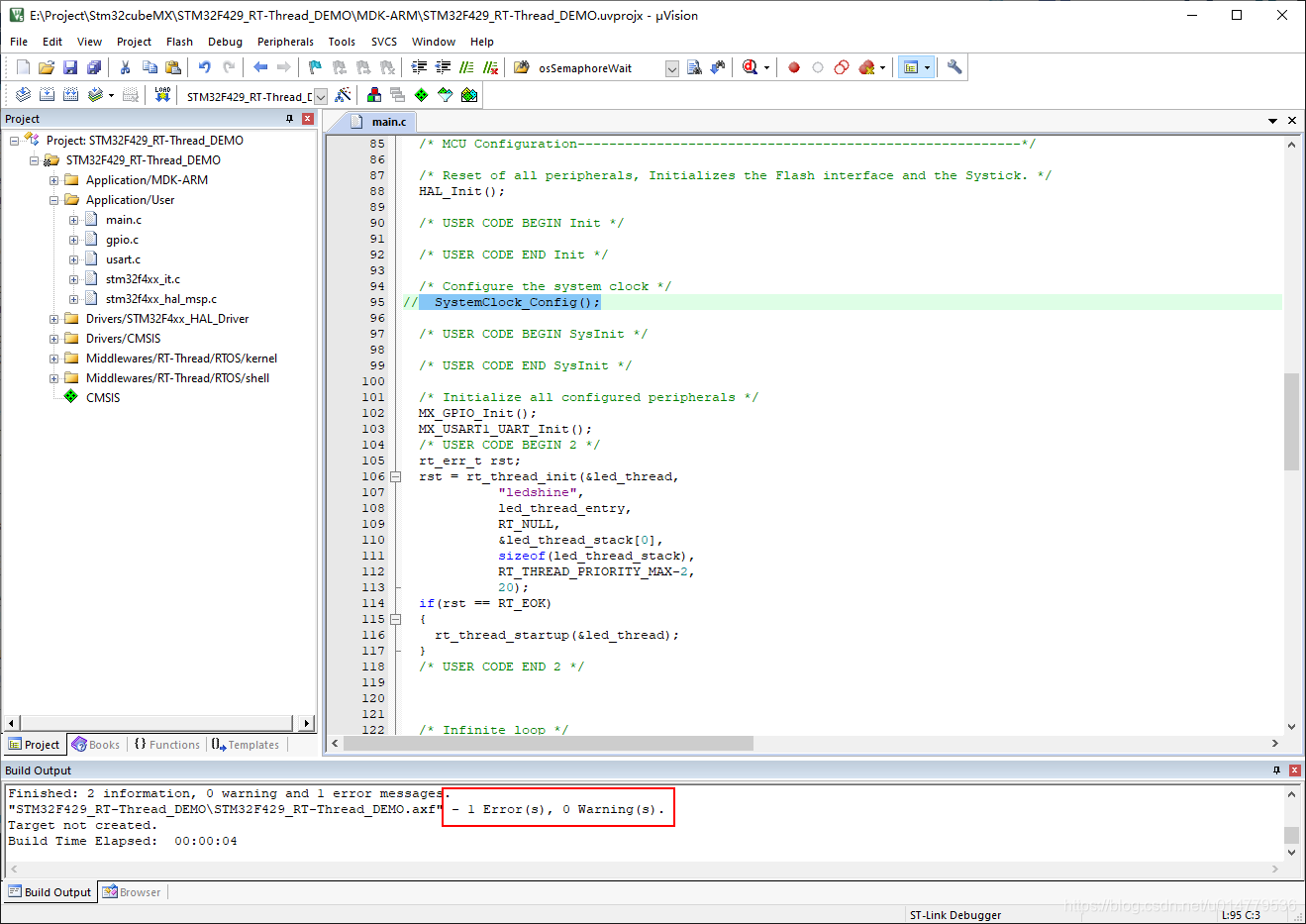Open the SVCS menu

tap(384, 42)
